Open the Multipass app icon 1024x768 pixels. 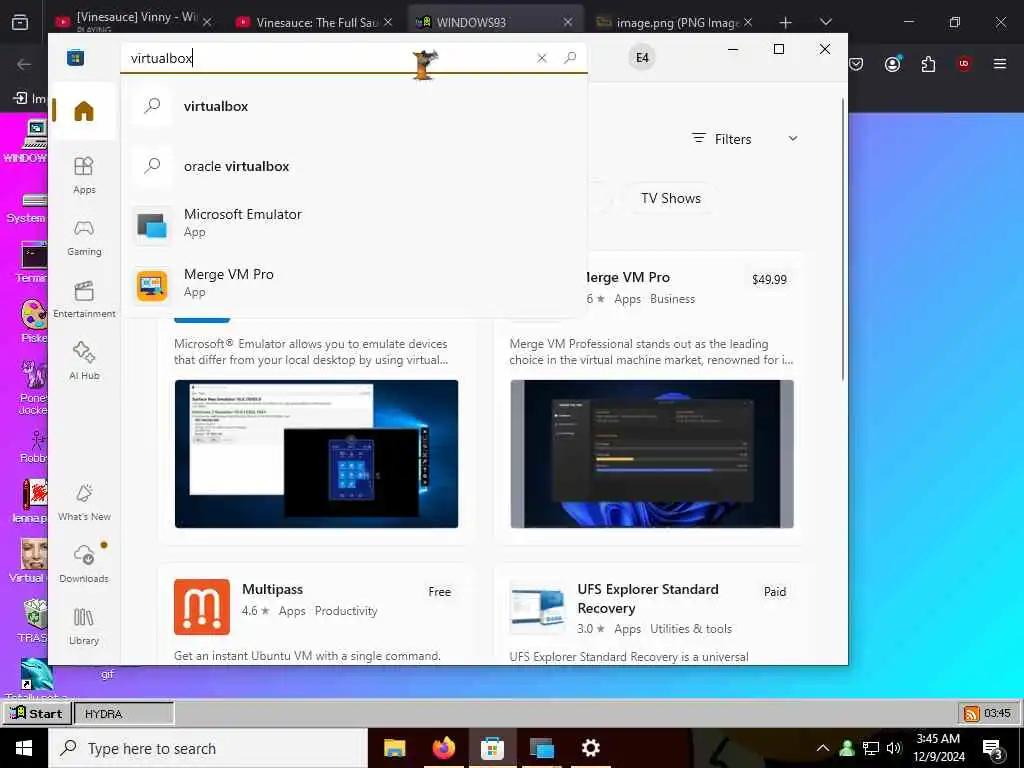pos(202,607)
